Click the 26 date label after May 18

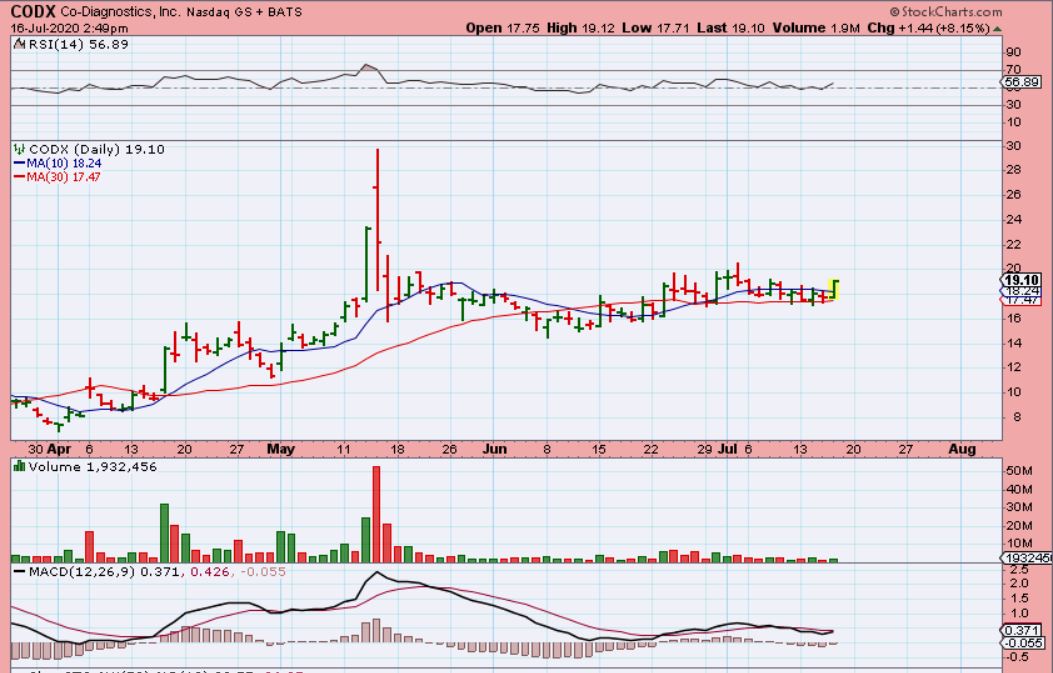tap(449, 449)
